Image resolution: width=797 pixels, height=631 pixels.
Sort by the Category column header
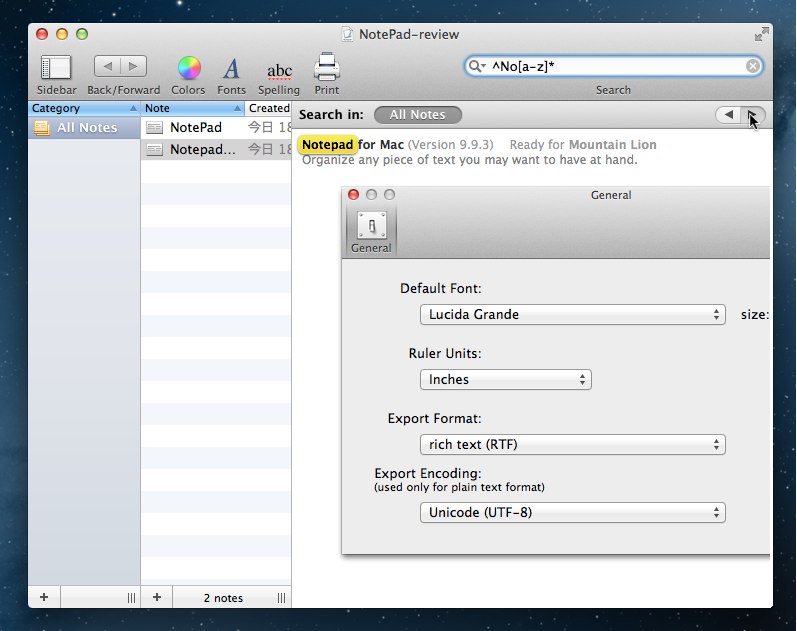pos(84,108)
